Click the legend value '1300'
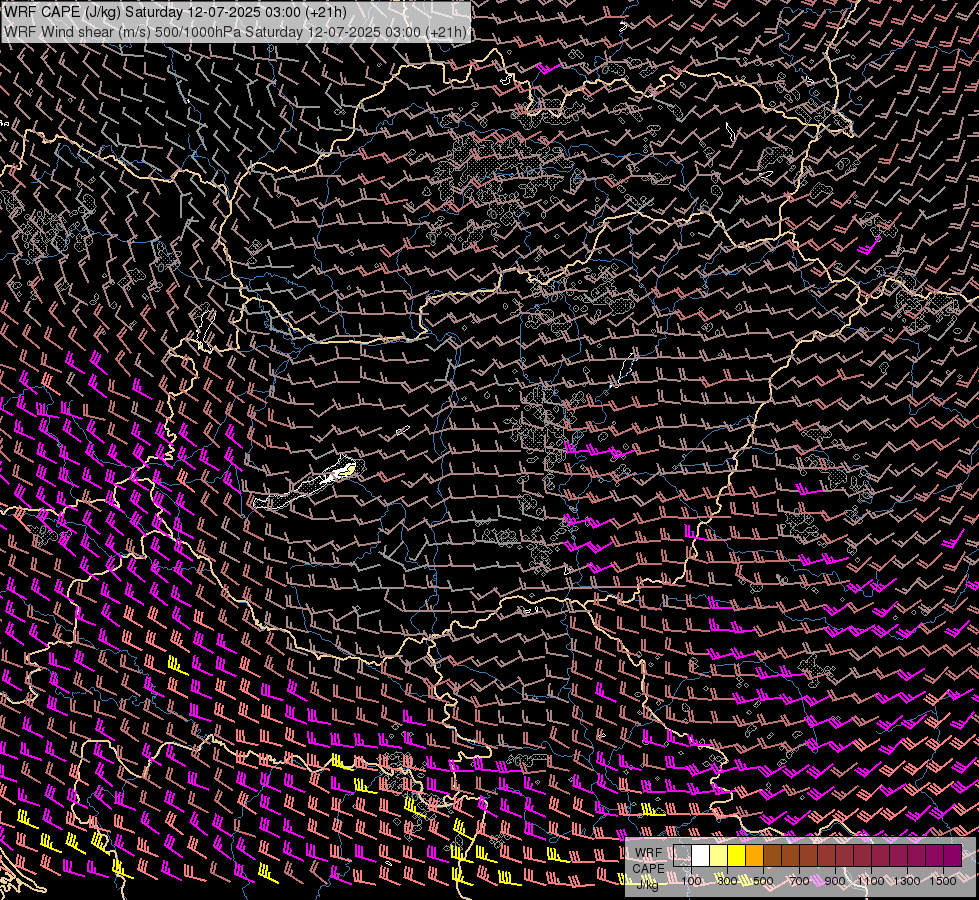This screenshot has height=900, width=979. point(907,881)
